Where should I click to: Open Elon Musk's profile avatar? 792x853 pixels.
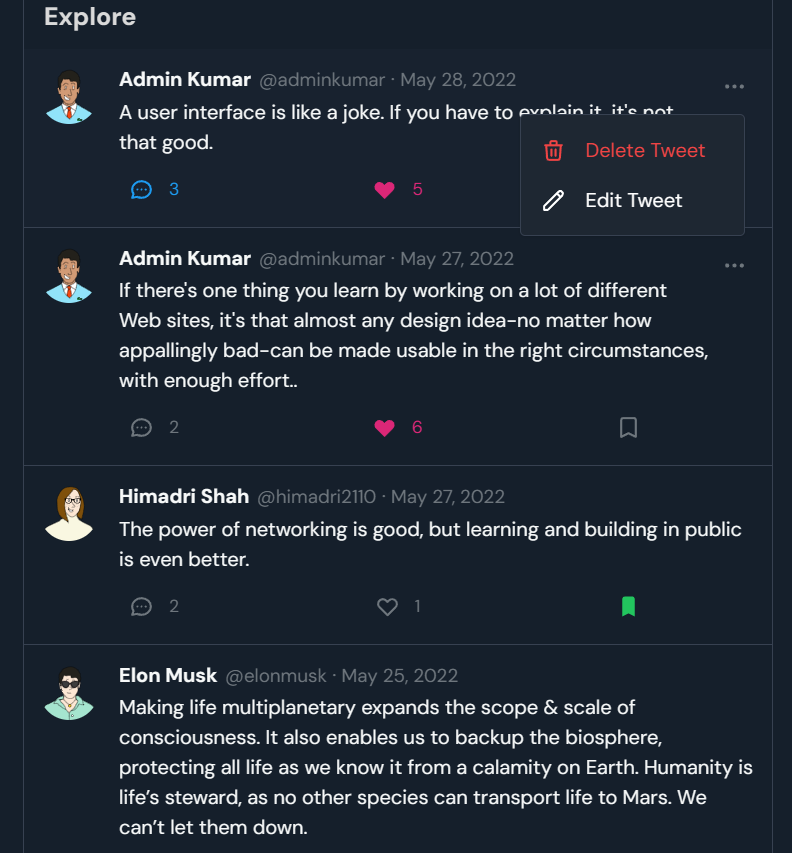69,694
